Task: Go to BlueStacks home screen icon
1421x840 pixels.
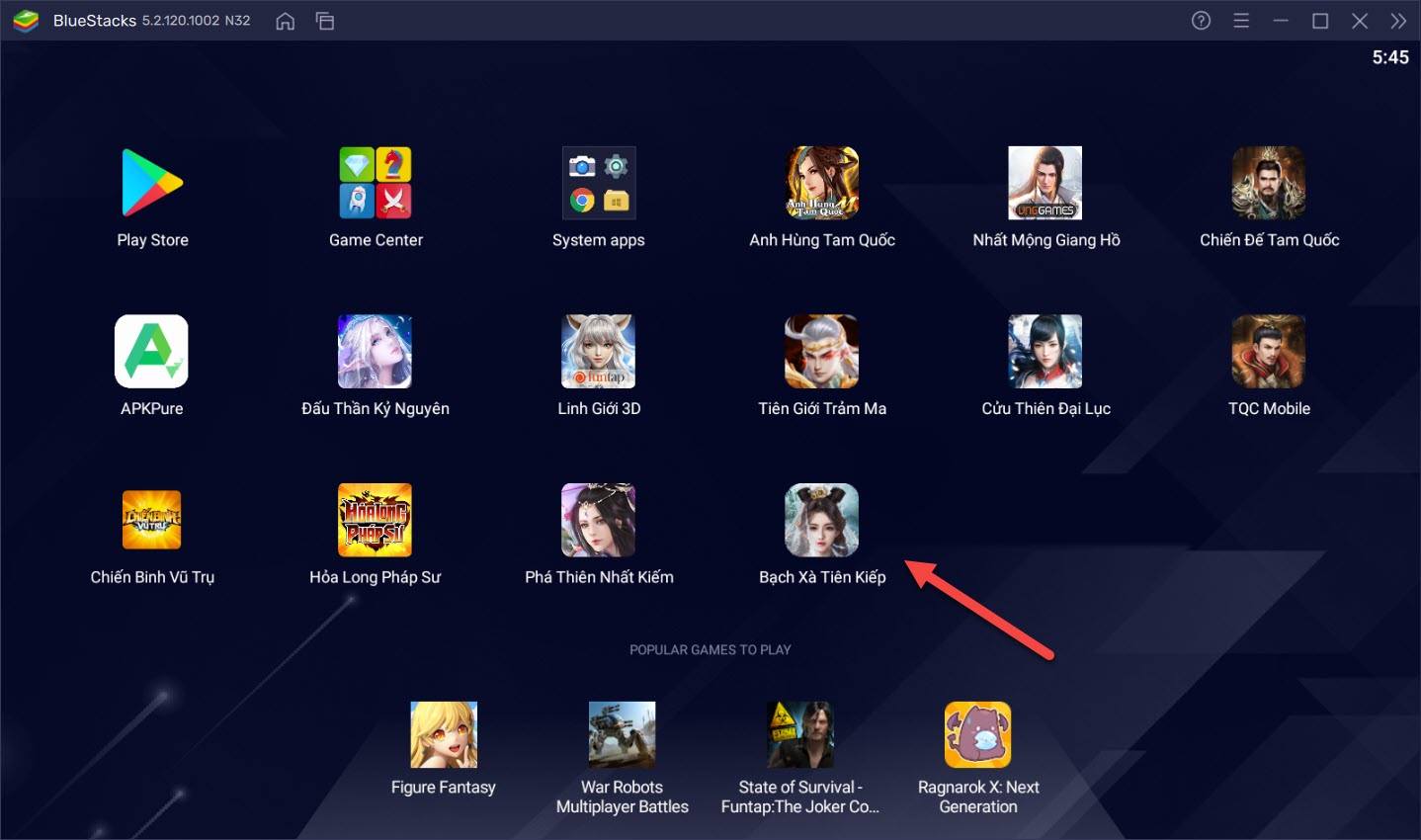Action: click(286, 21)
